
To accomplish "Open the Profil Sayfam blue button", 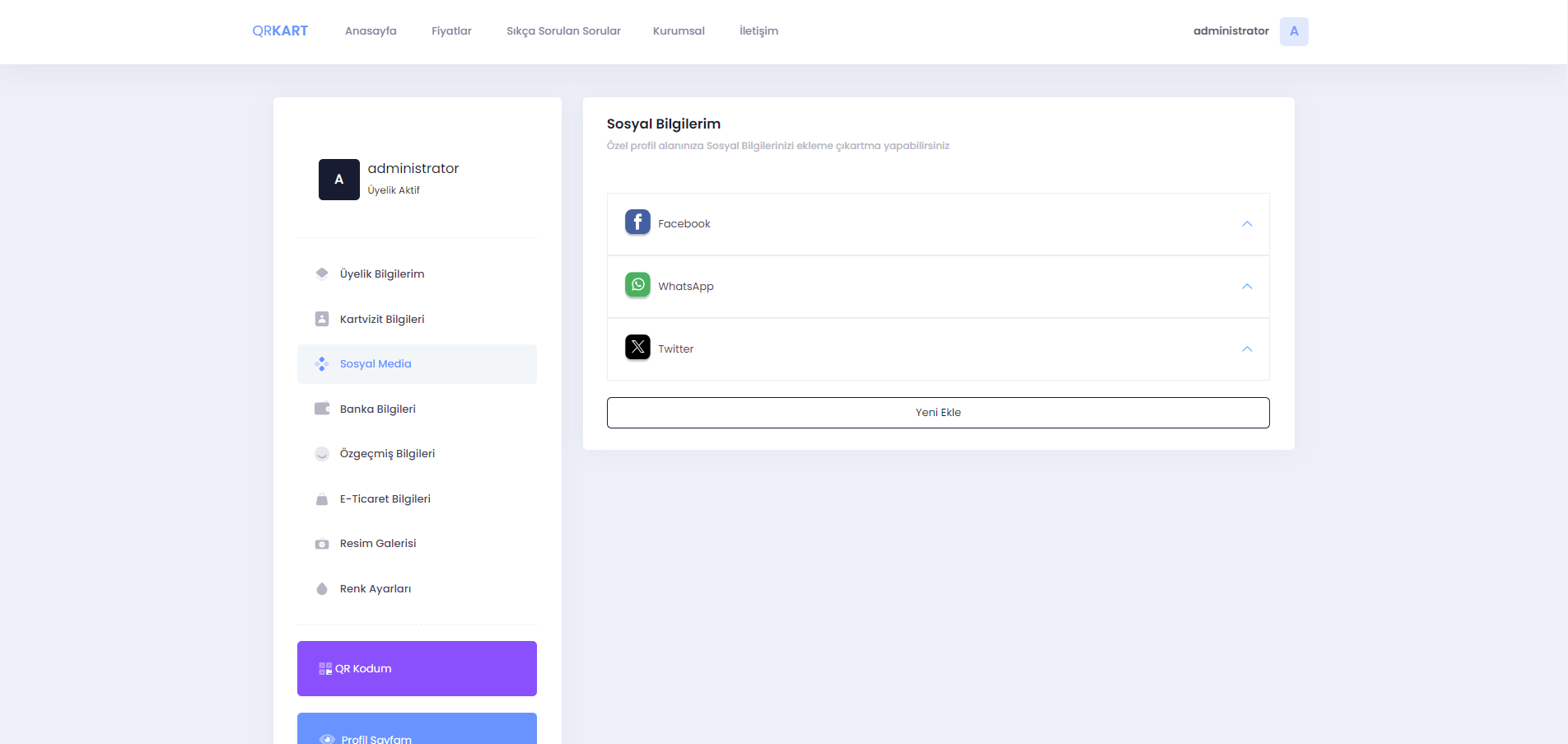I will click(417, 732).
